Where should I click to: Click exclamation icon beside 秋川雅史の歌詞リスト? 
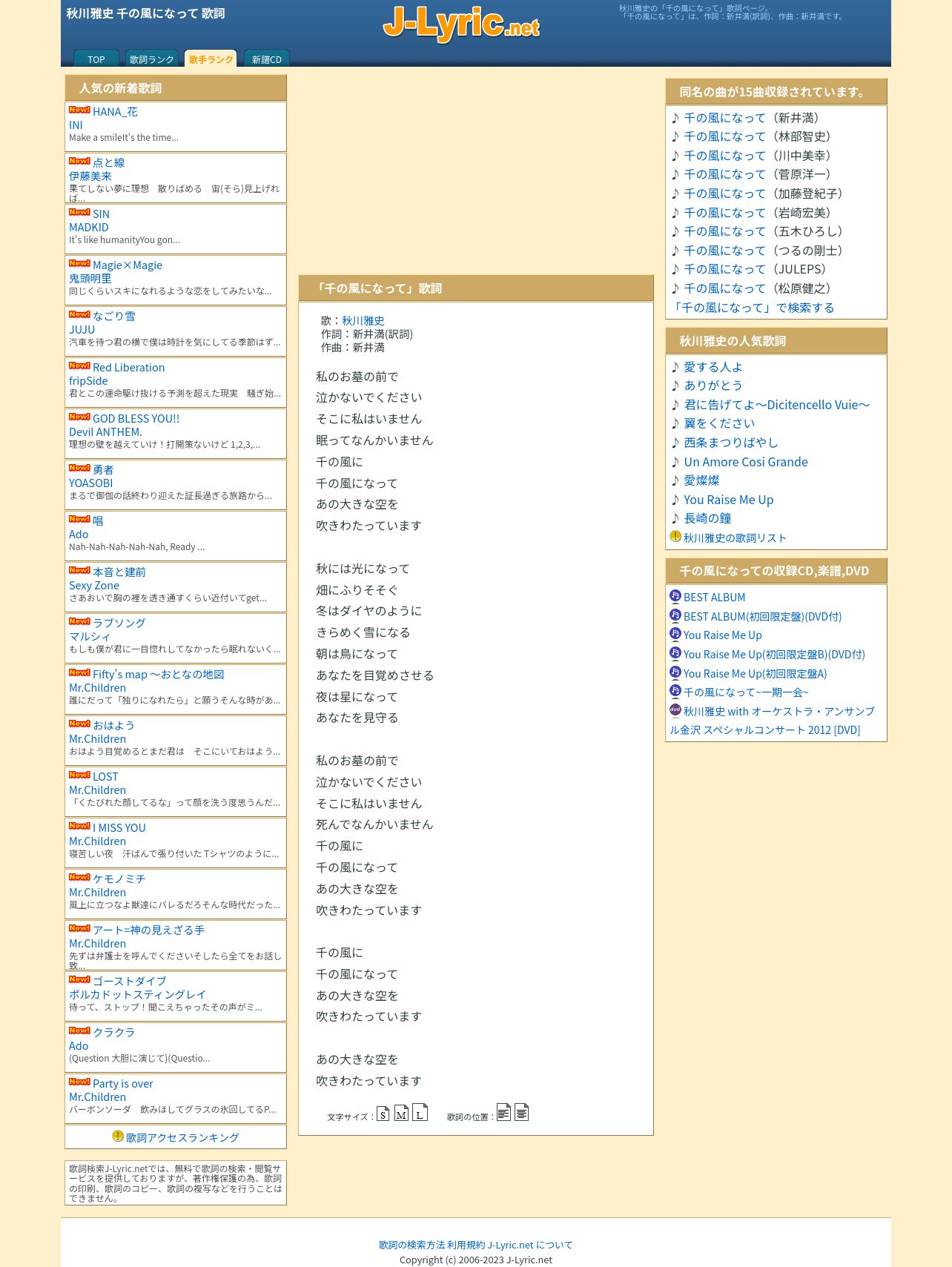tap(675, 537)
